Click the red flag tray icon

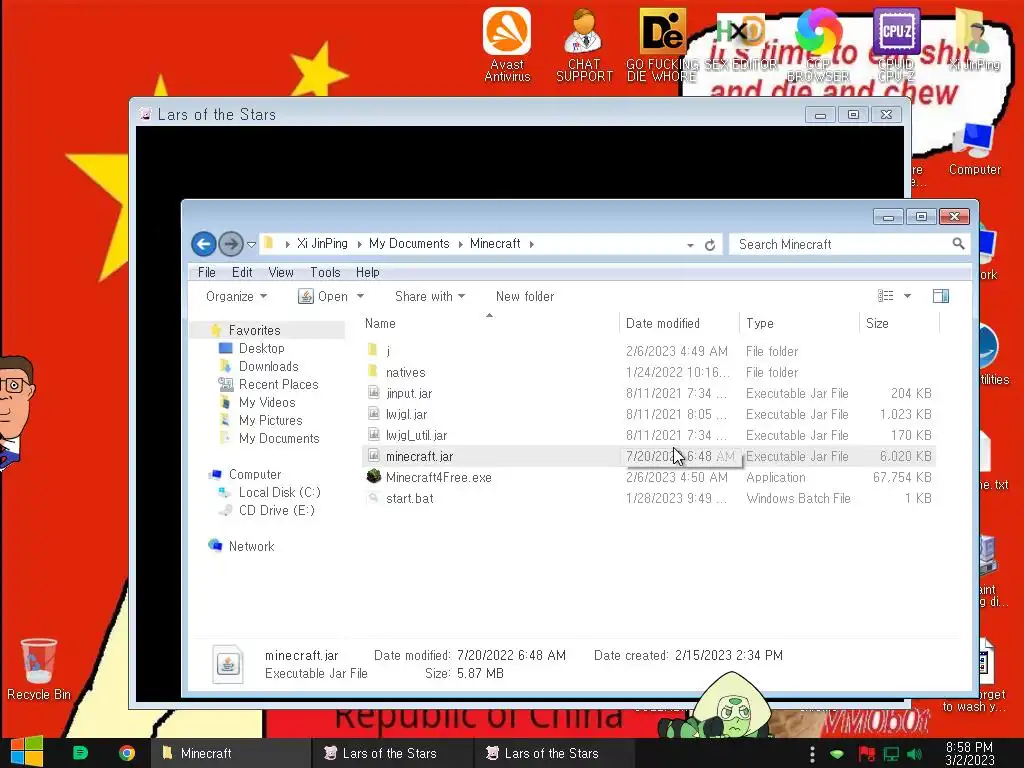867,754
